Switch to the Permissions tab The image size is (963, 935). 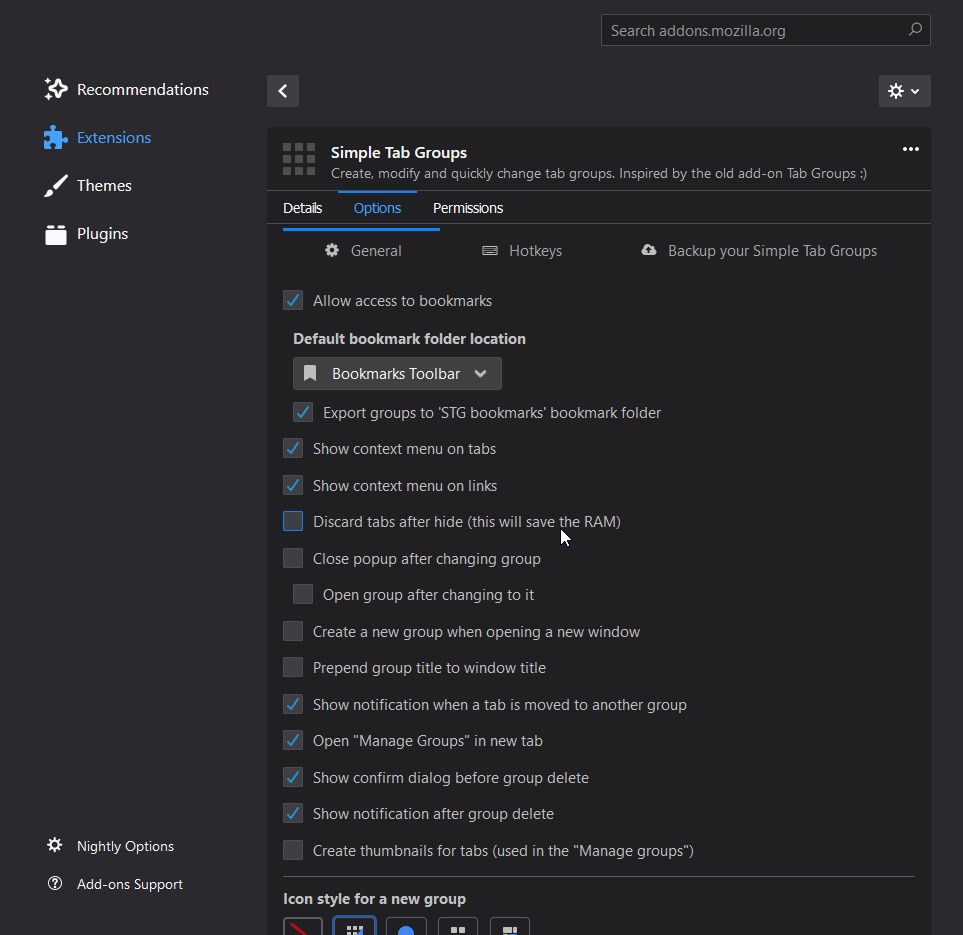[x=467, y=208]
